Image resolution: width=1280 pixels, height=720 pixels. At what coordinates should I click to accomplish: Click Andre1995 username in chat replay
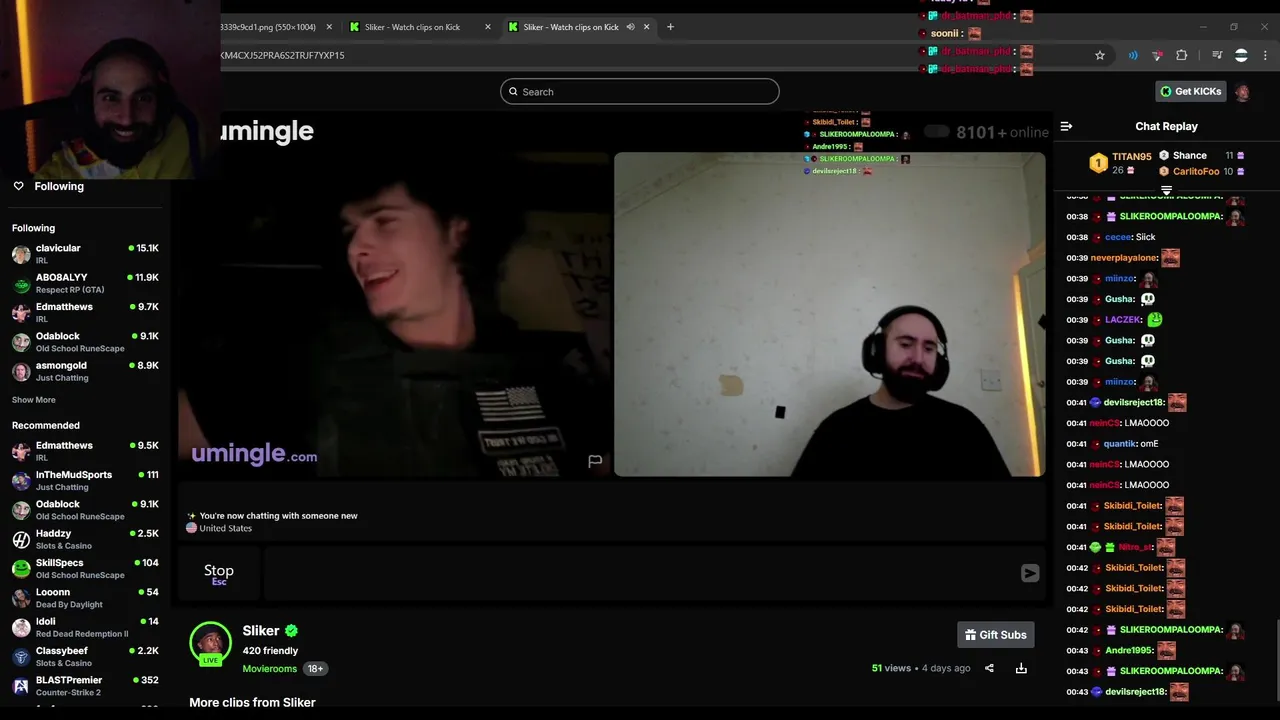[x=1130, y=650]
